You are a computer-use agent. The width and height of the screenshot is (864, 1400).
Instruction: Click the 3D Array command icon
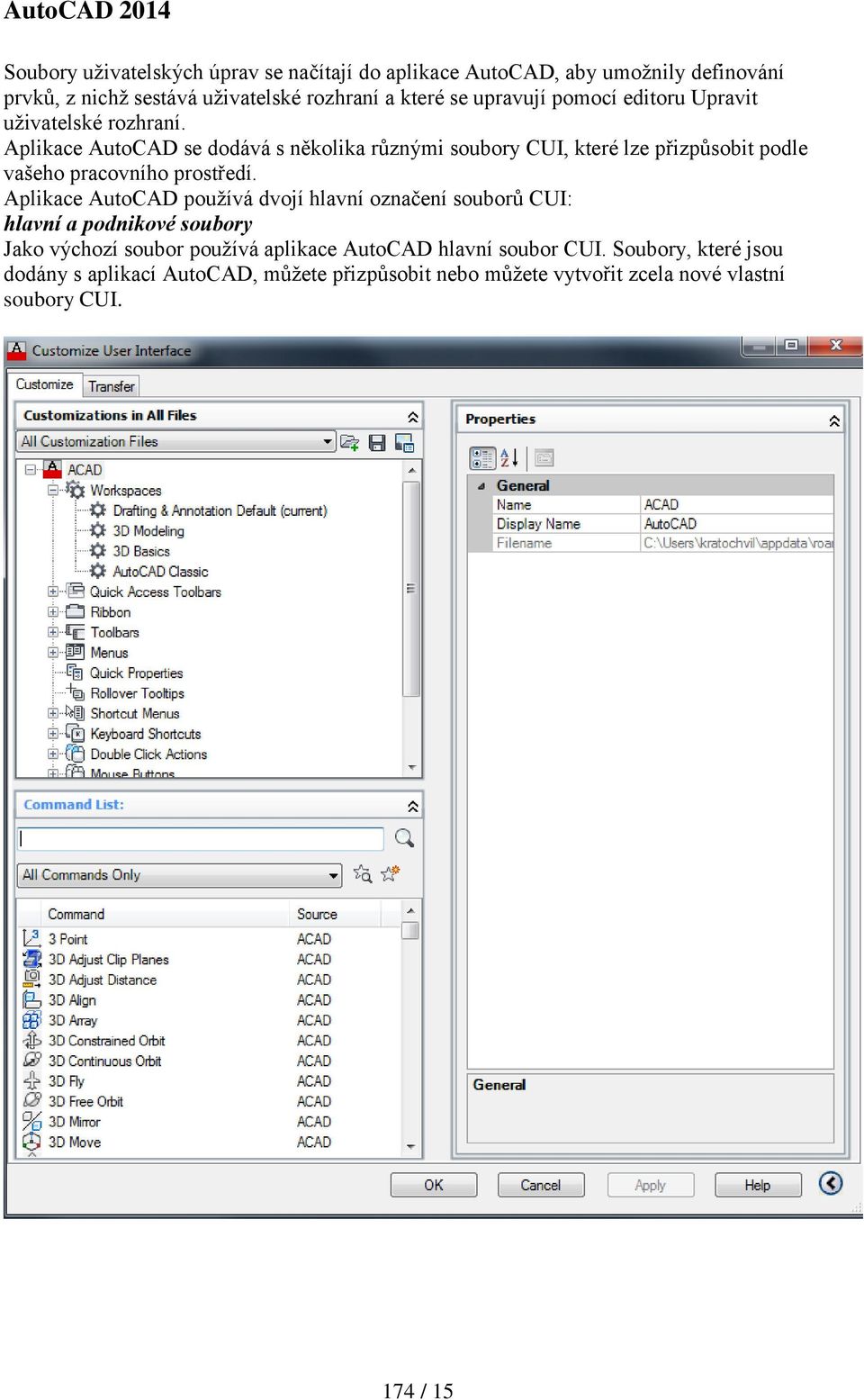(31, 1020)
